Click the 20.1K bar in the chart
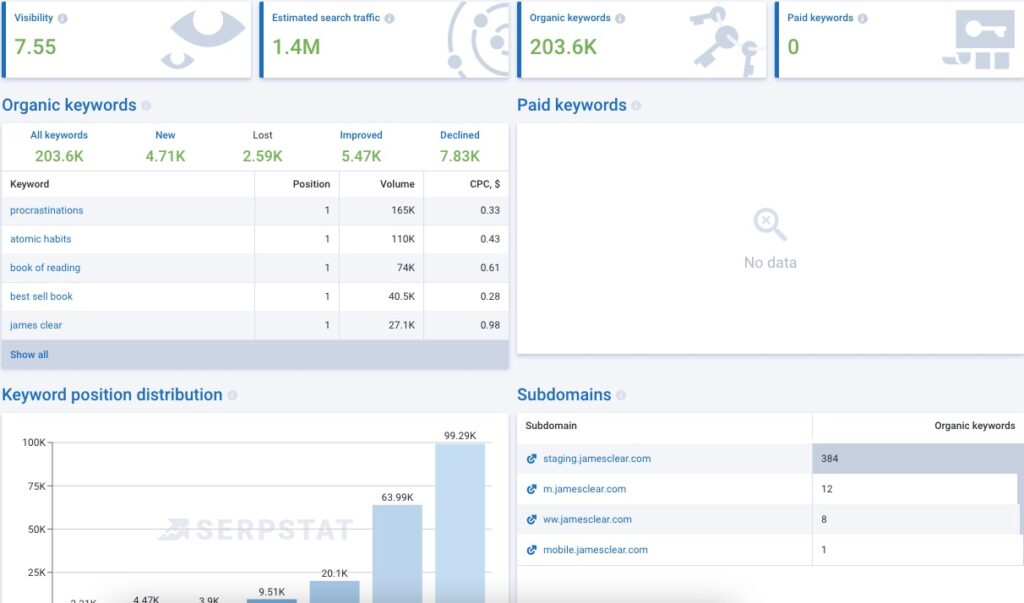1024x603 pixels. [334, 592]
